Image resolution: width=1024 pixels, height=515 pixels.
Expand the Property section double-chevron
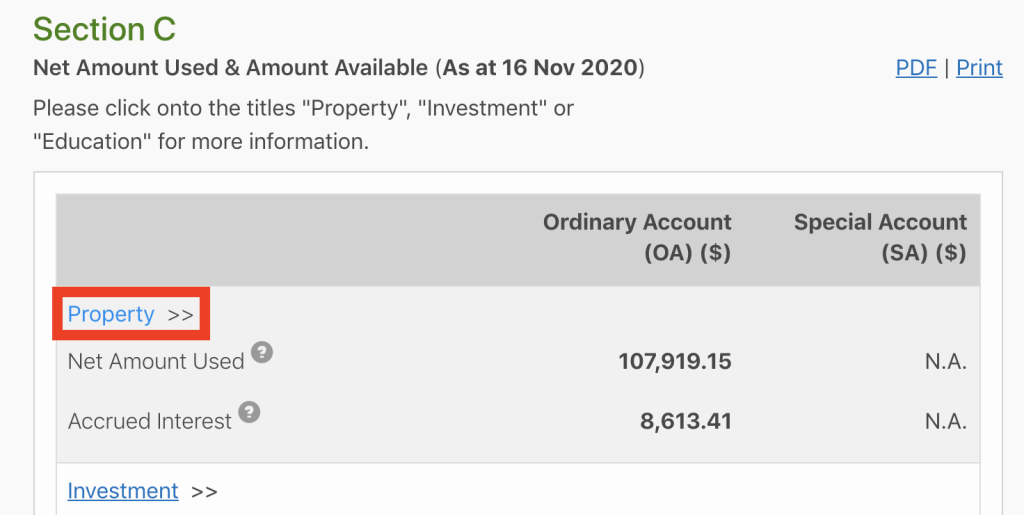click(181, 315)
